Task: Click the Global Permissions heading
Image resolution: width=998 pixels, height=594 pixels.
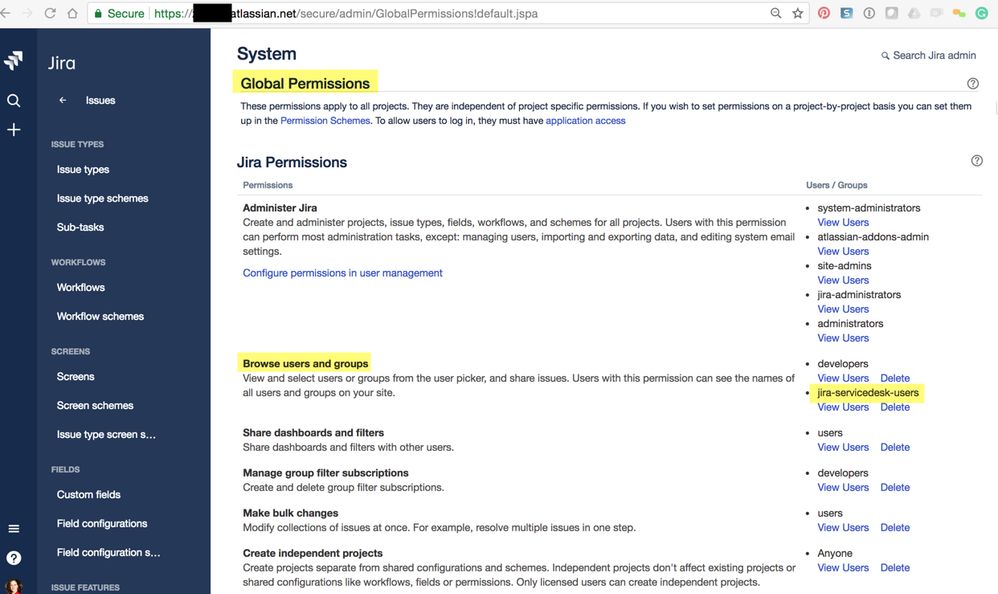Action: point(305,83)
